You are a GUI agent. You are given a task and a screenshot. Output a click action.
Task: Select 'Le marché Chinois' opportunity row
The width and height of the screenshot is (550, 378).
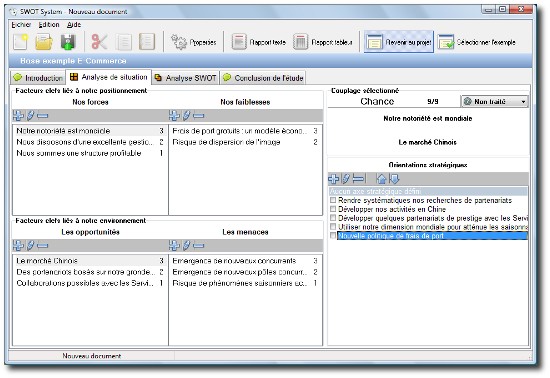point(90,261)
